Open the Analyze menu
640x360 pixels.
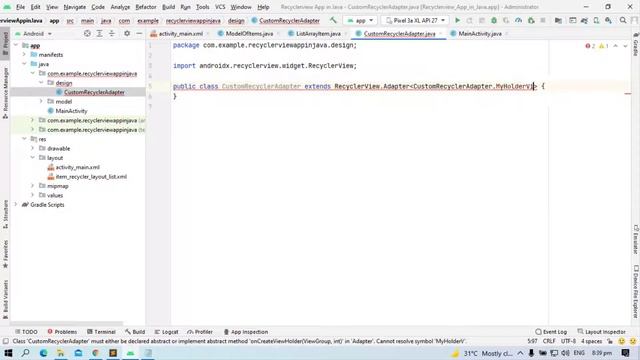(120, 7)
